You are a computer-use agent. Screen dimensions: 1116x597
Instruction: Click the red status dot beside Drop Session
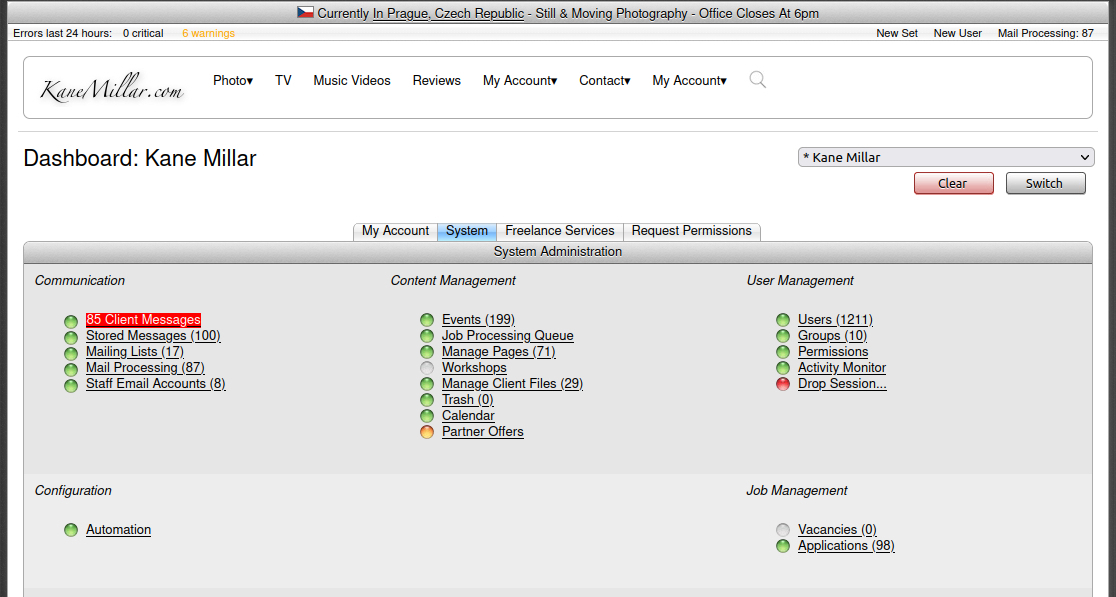[783, 384]
